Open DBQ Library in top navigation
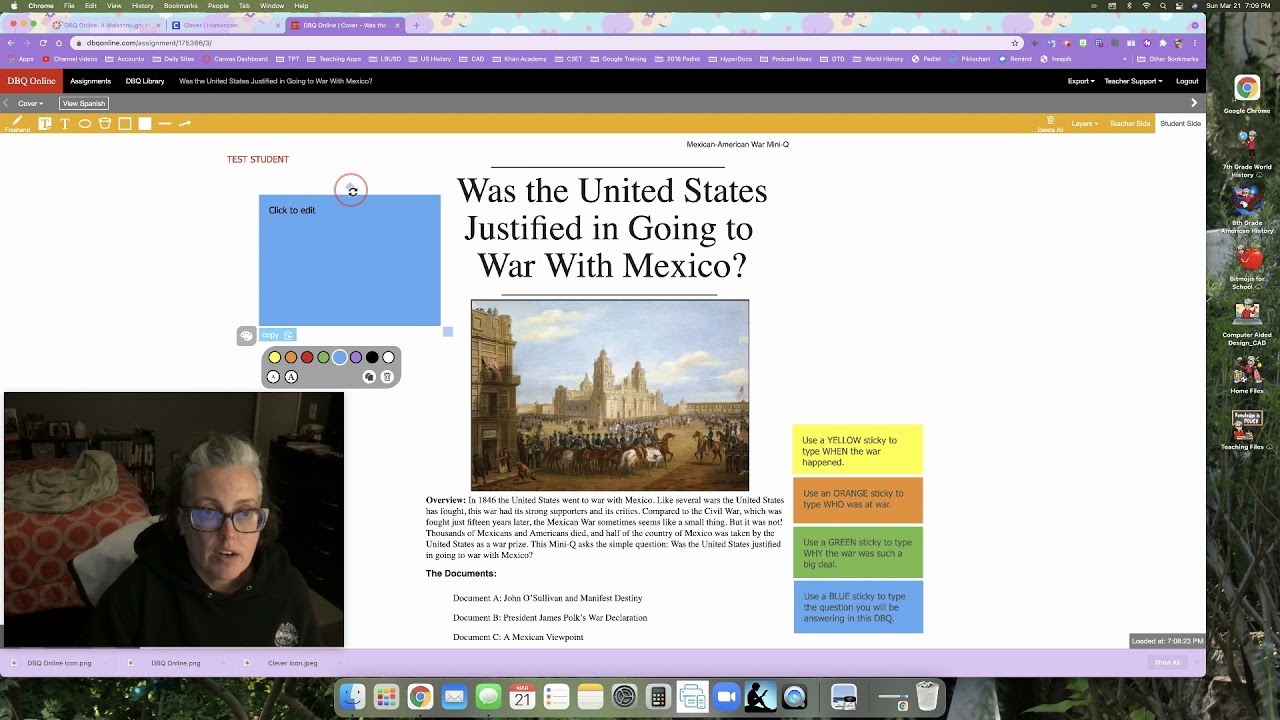This screenshot has height=720, width=1280. click(145, 81)
